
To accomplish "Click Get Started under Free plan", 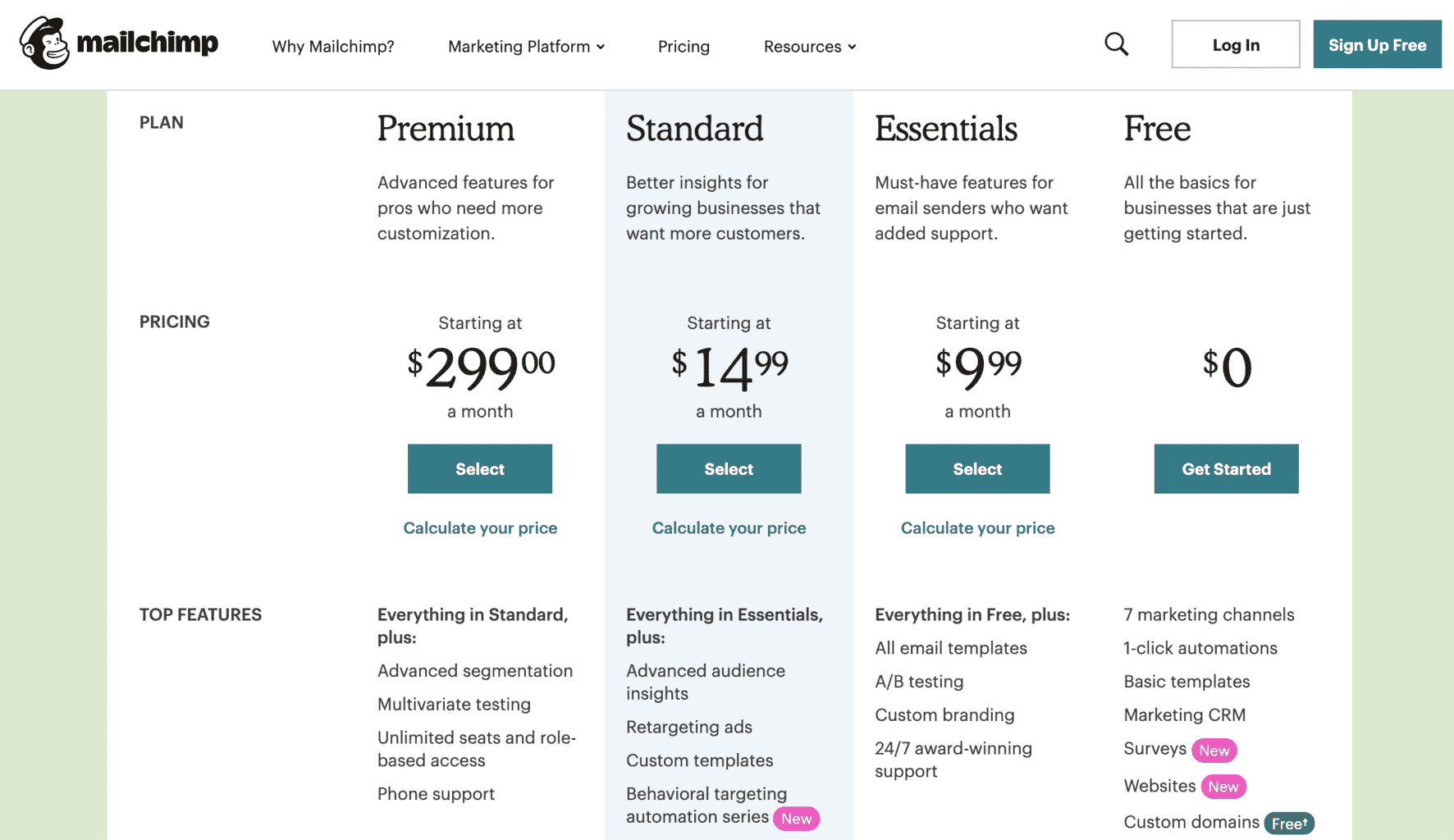I will coord(1226,469).
